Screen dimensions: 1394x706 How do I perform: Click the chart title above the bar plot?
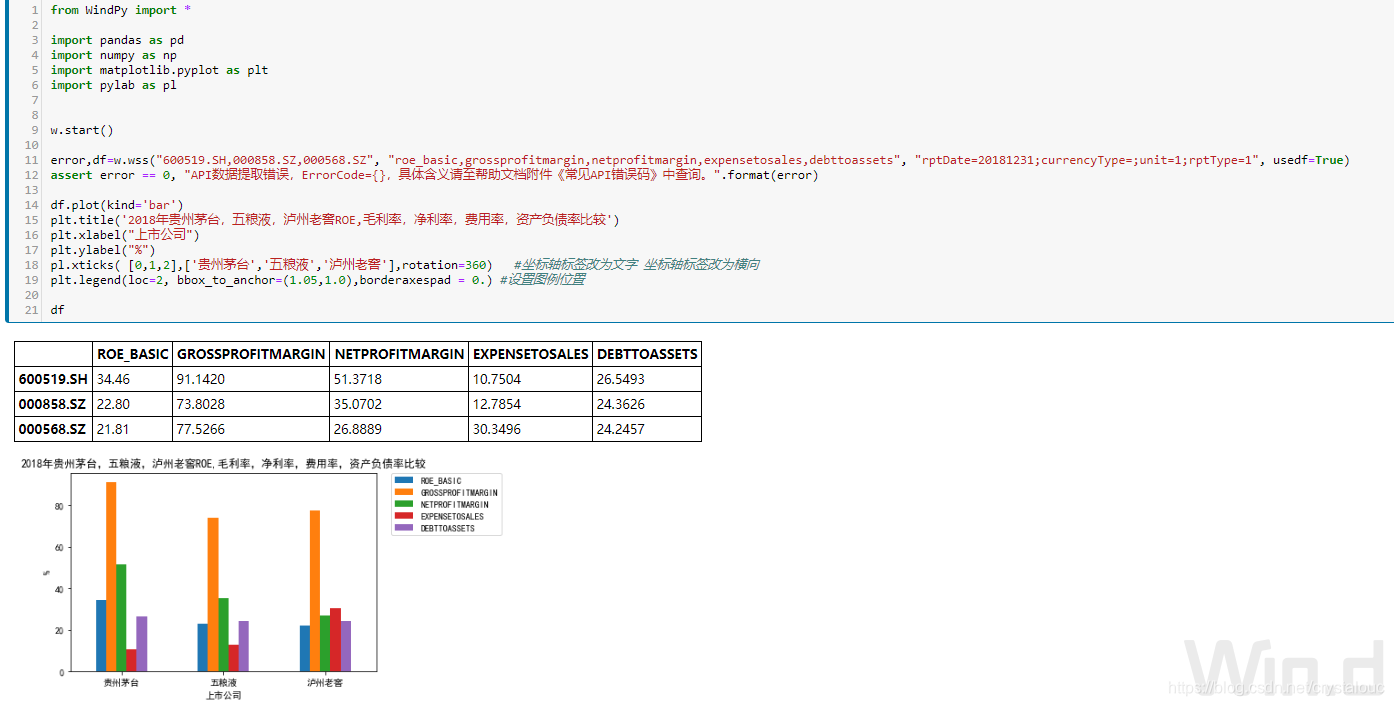tap(223, 463)
